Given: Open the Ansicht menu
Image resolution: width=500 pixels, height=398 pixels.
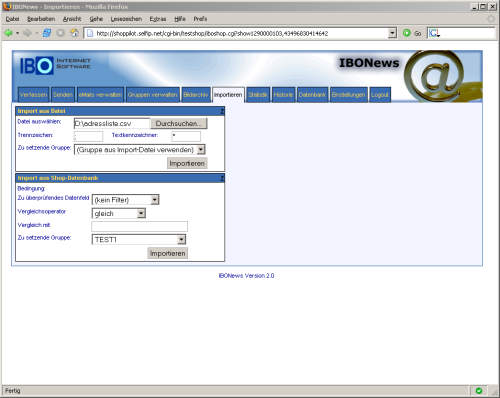Looking at the screenshot, I should pyautogui.click(x=72, y=19).
